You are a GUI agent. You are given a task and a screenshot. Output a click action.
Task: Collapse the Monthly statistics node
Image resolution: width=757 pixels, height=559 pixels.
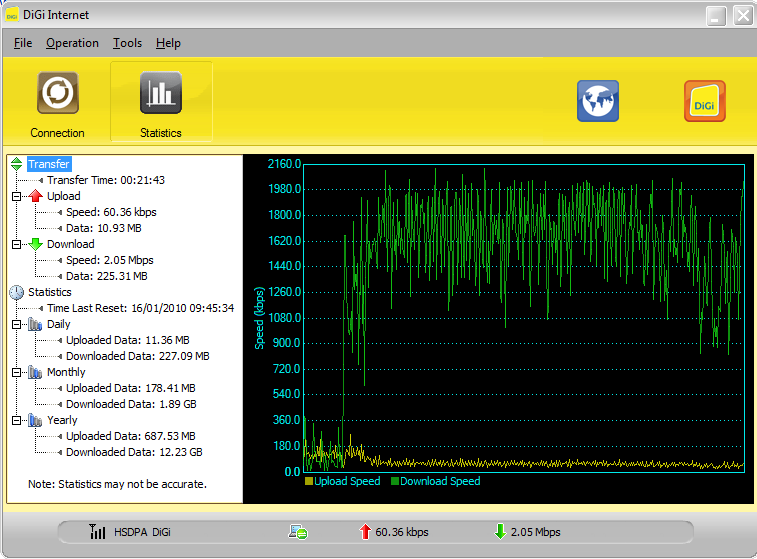click(16, 373)
